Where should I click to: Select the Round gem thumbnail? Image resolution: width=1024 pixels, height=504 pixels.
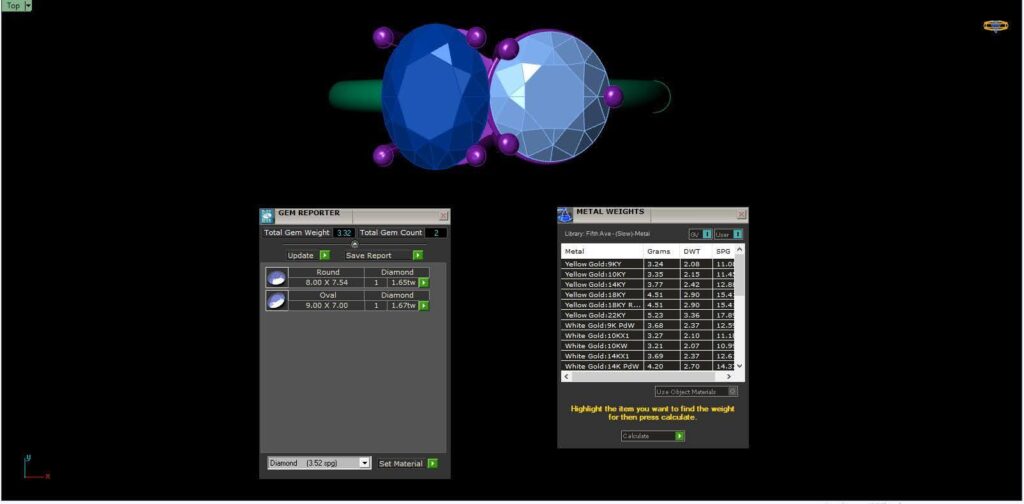[277, 278]
